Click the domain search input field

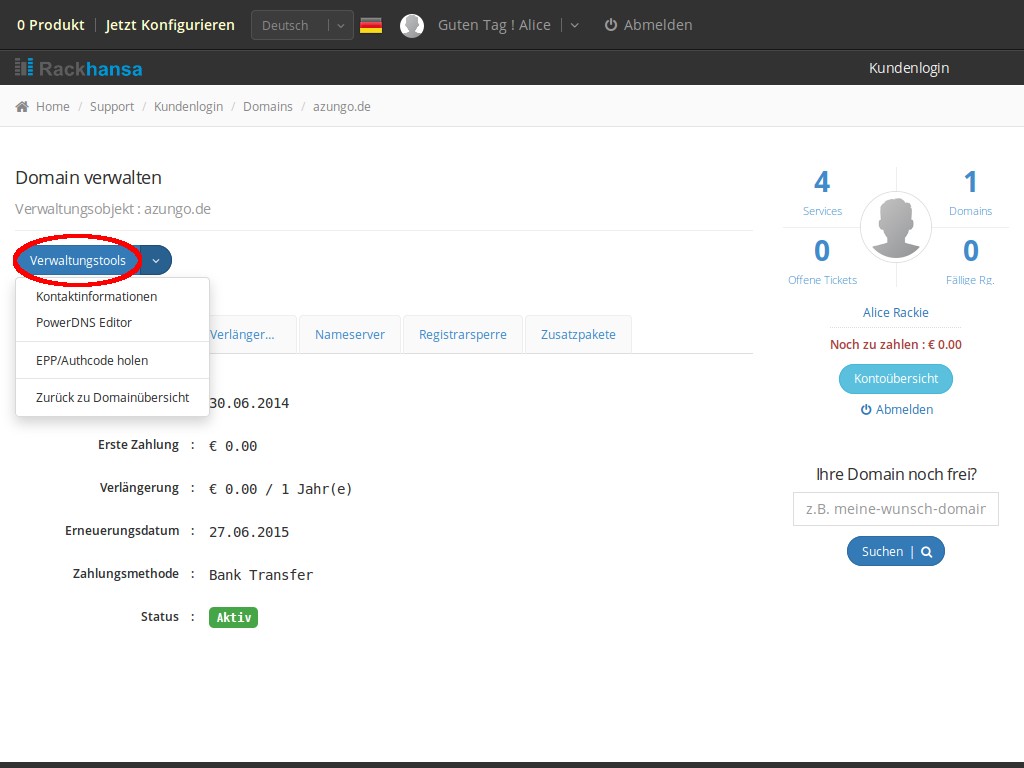point(896,509)
